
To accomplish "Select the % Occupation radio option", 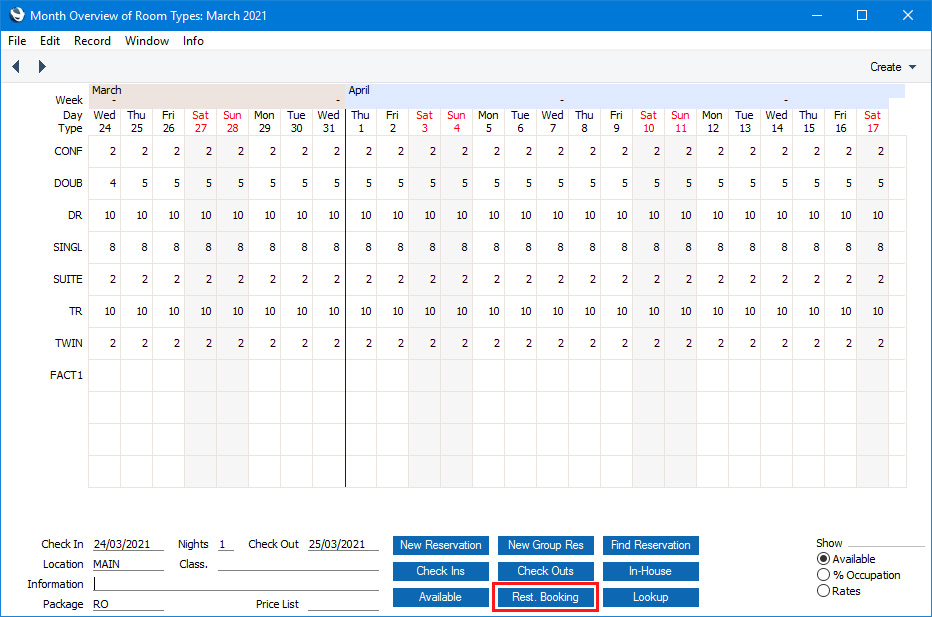I will pyautogui.click(x=823, y=575).
